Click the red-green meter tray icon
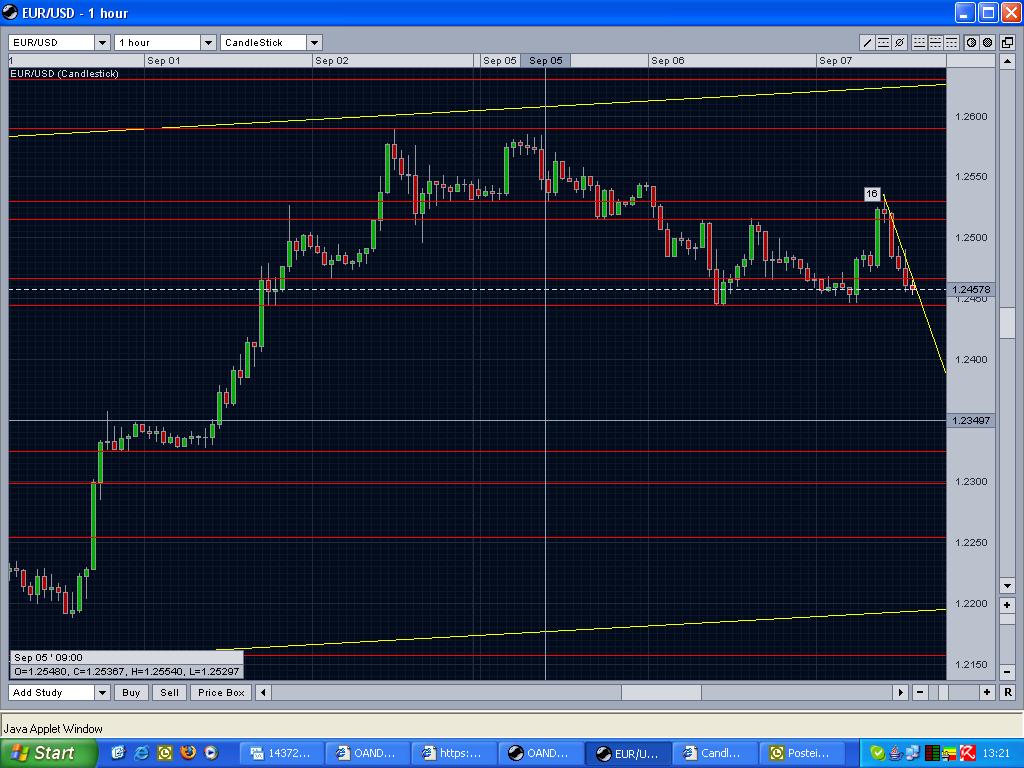This screenshot has height=768, width=1024. point(932,754)
